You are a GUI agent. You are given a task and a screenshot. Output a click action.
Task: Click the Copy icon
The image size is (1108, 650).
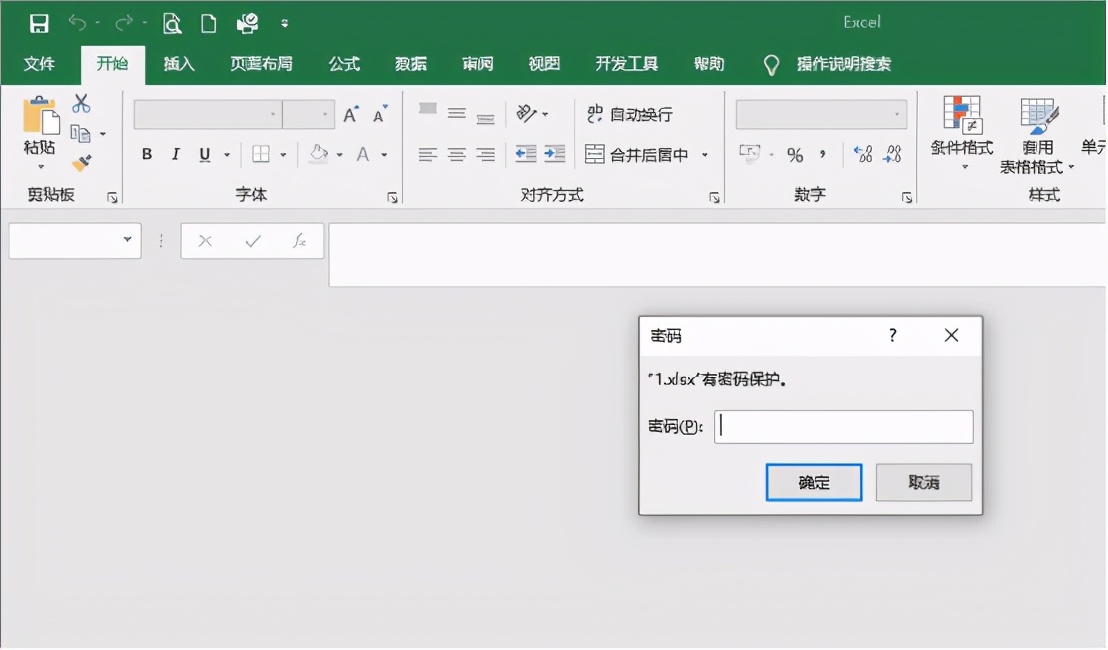coord(81,134)
